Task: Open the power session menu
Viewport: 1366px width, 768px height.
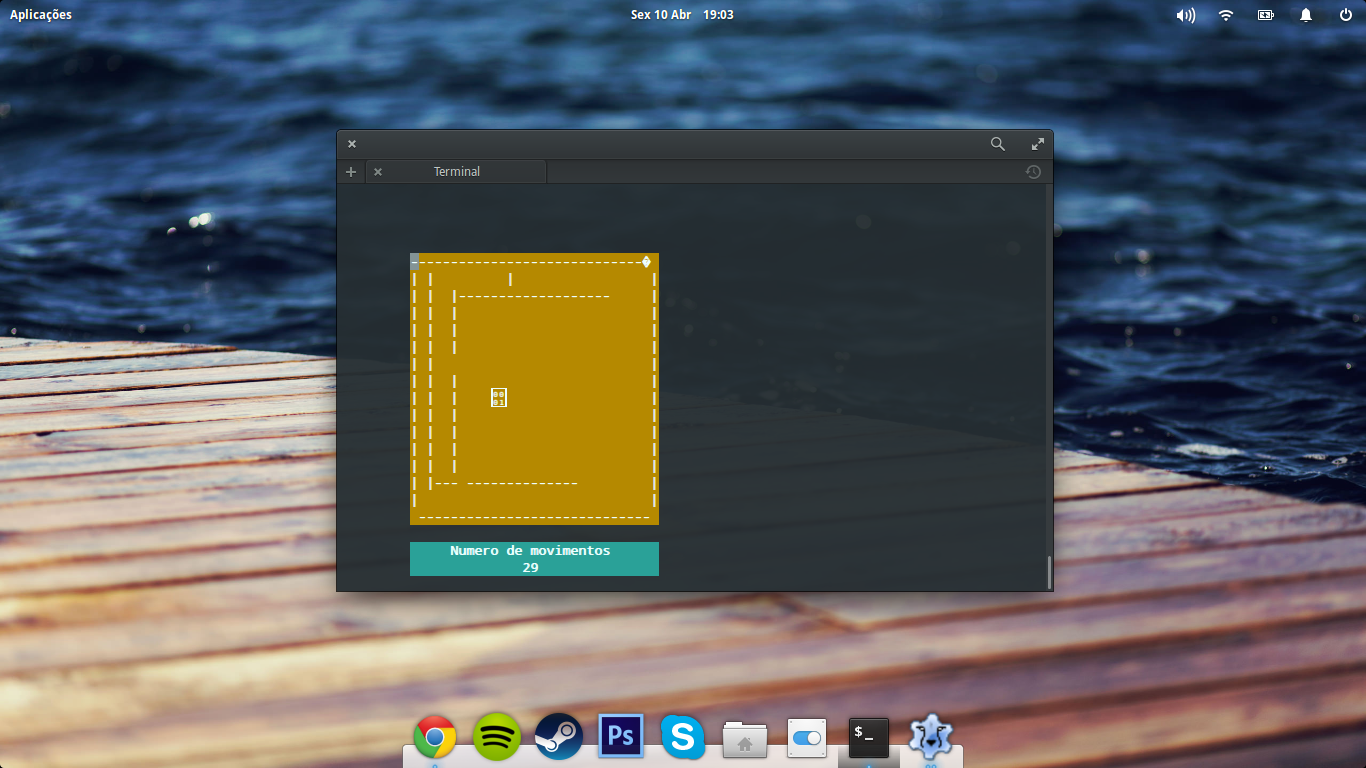Action: pyautogui.click(x=1346, y=15)
